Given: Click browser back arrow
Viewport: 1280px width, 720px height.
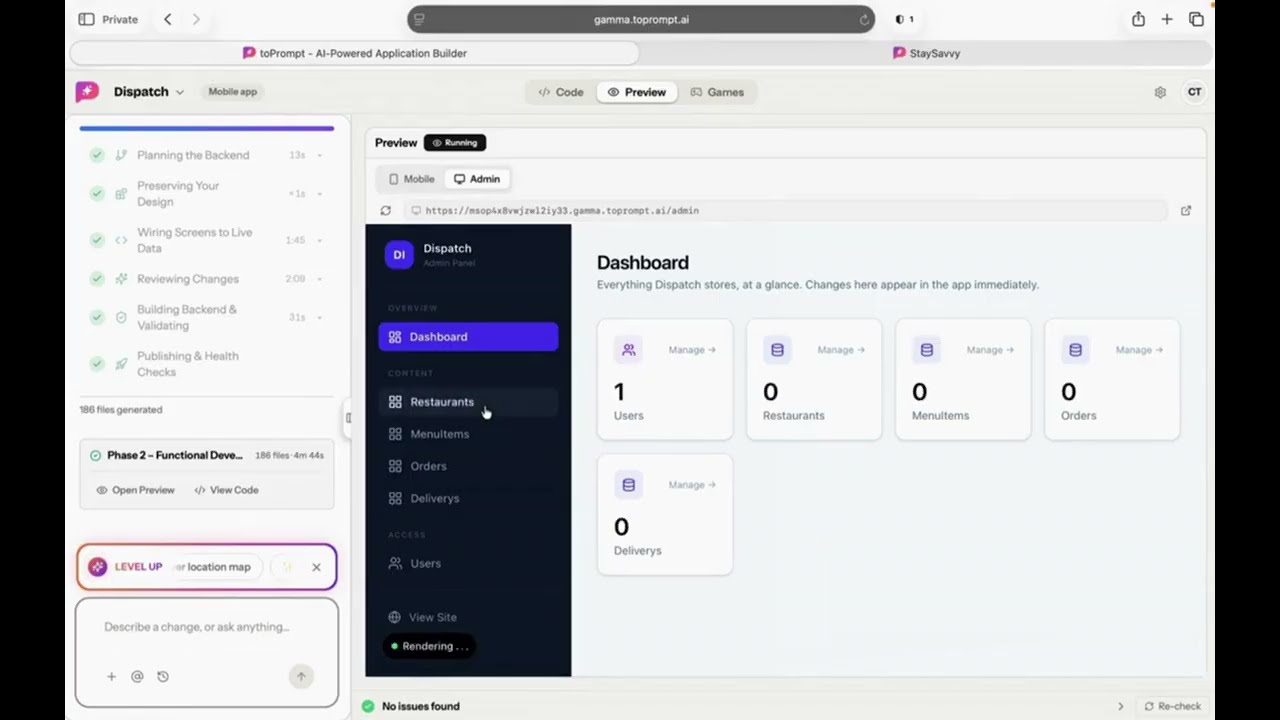Looking at the screenshot, I should (168, 19).
